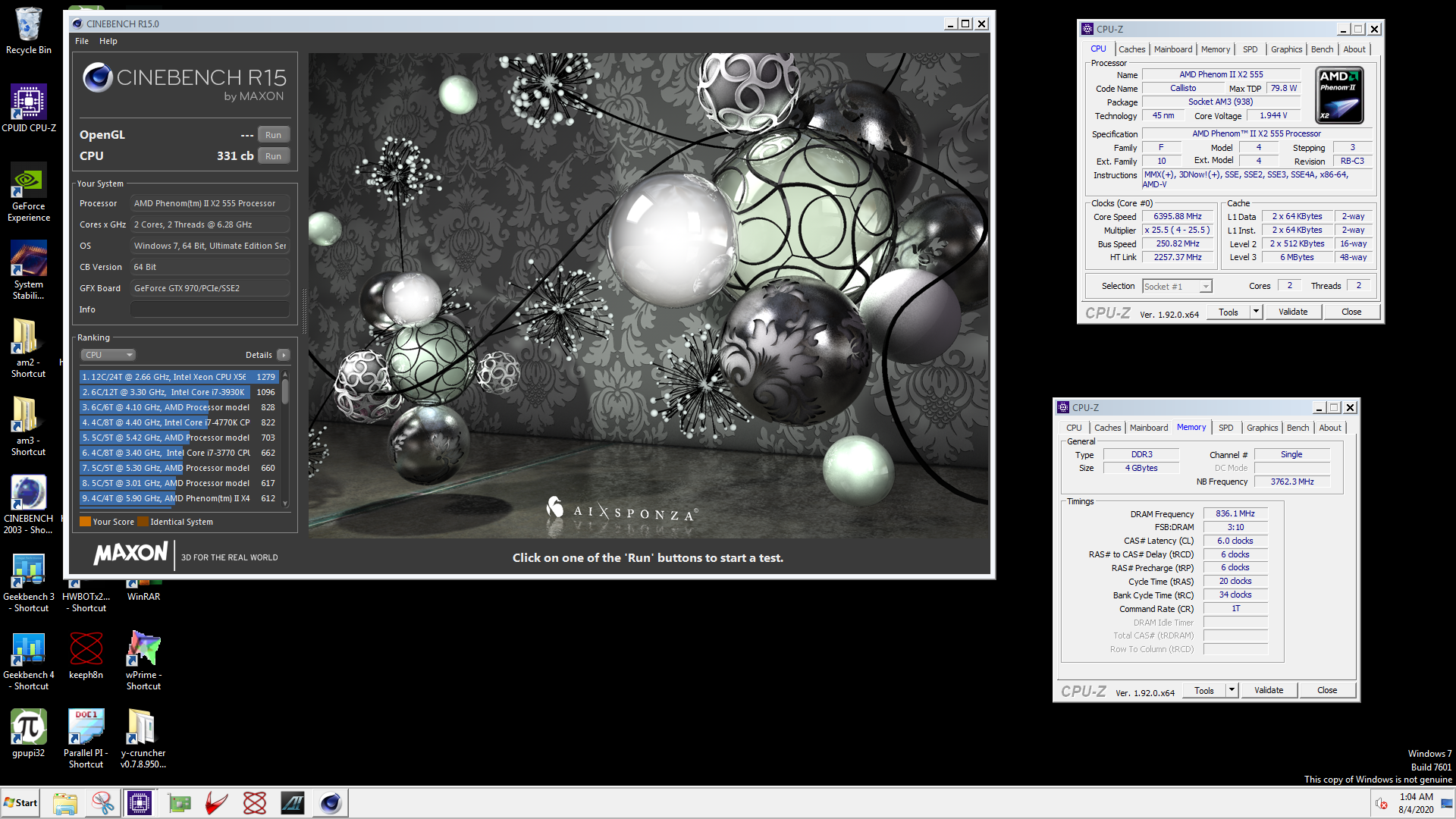Click the Info input field
Screen dimensions: 1456x819
pos(209,309)
